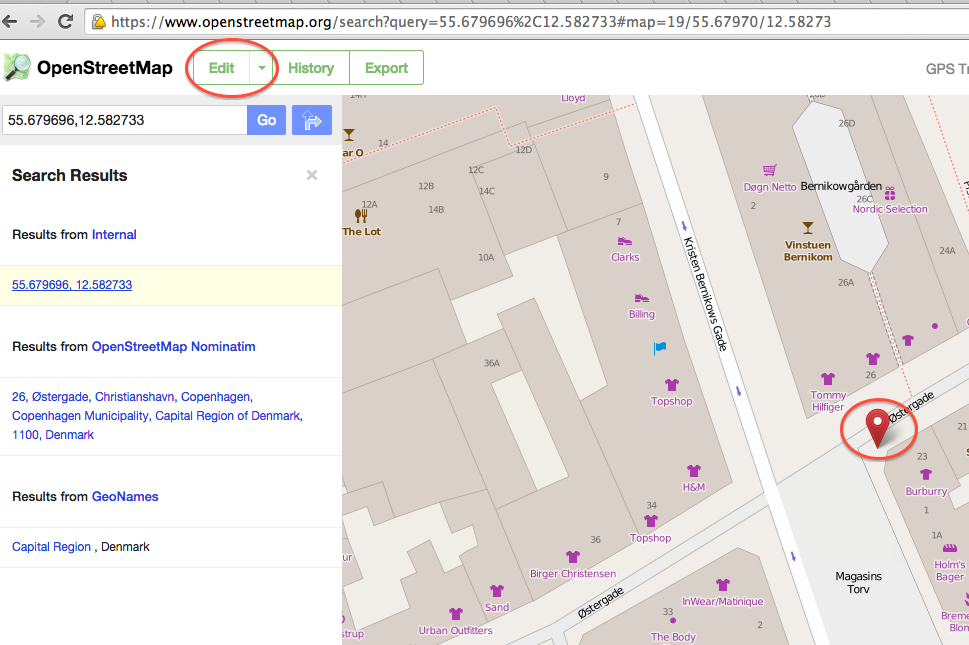Click the 36A building number label
The image size is (969, 645).
click(x=492, y=363)
